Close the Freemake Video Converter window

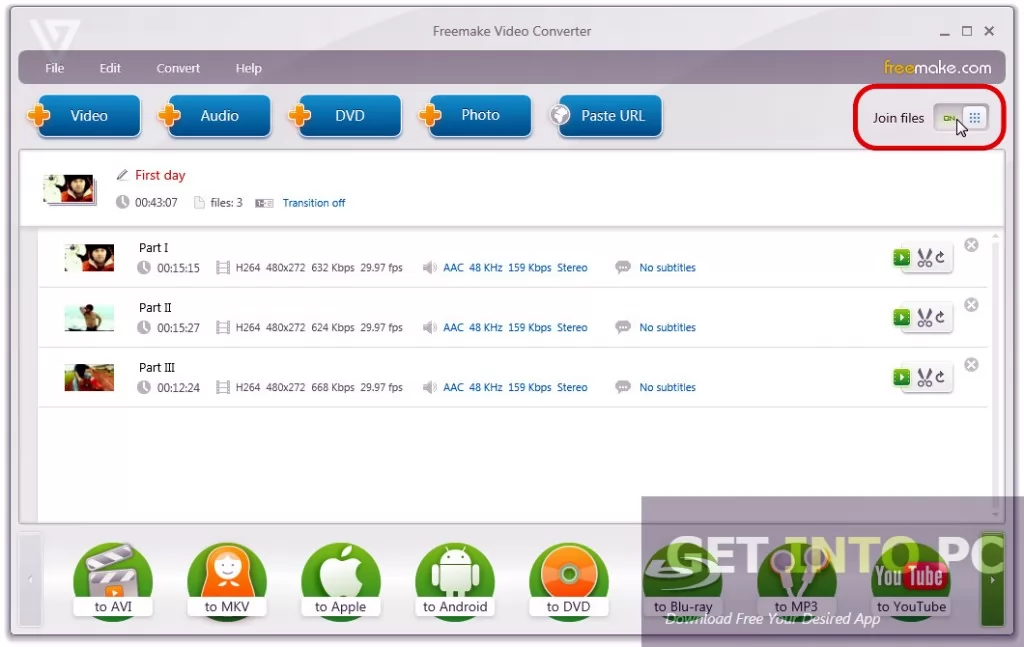tap(989, 31)
